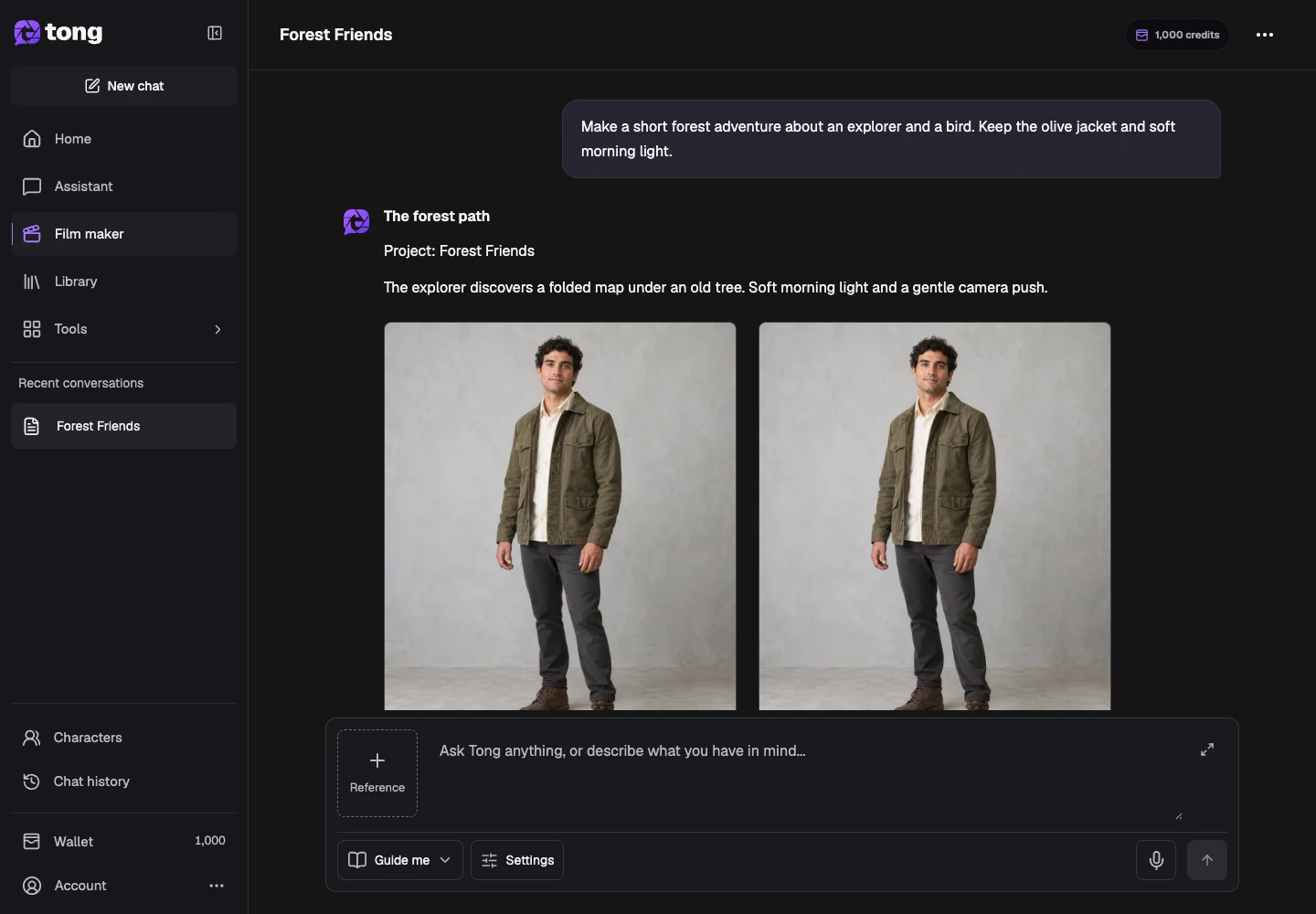Click the microphone voice input icon
The width and height of the screenshot is (1316, 914).
pos(1156,860)
